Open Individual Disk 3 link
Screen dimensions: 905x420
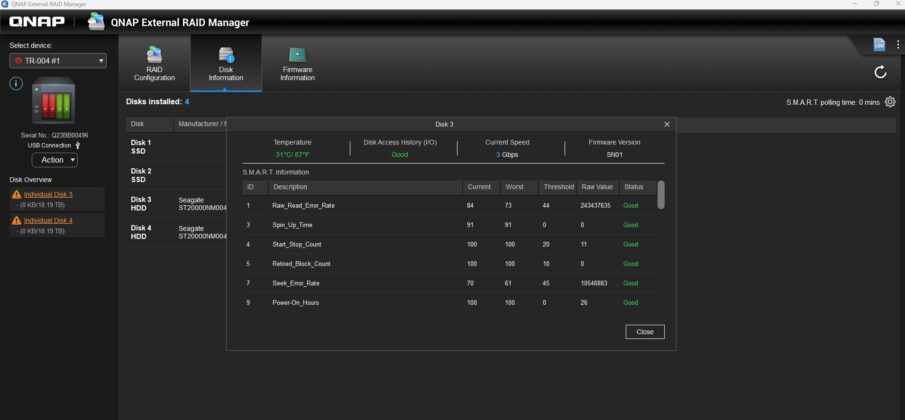click(x=48, y=194)
